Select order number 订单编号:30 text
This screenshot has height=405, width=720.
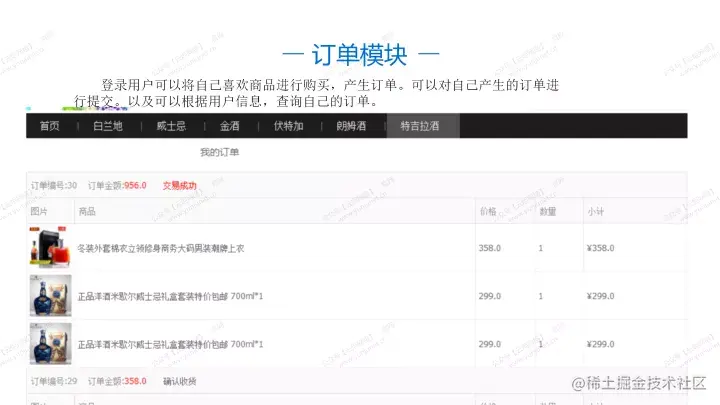coord(54,186)
